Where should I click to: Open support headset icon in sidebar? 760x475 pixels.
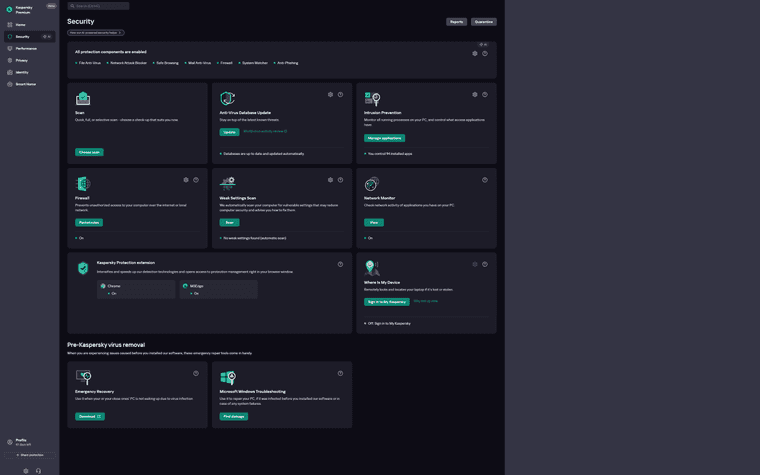coord(38,471)
